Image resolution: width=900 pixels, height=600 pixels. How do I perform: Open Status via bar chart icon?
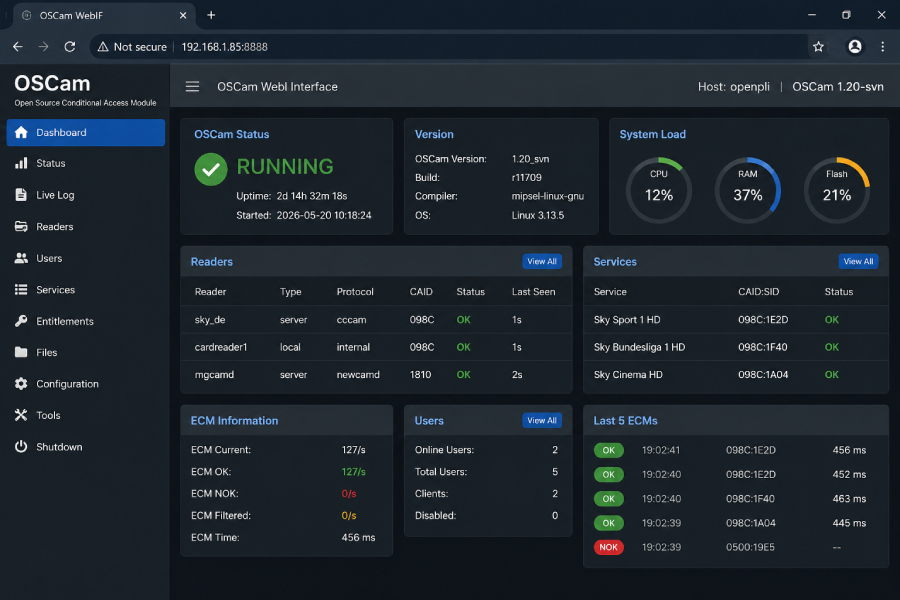[x=21, y=163]
